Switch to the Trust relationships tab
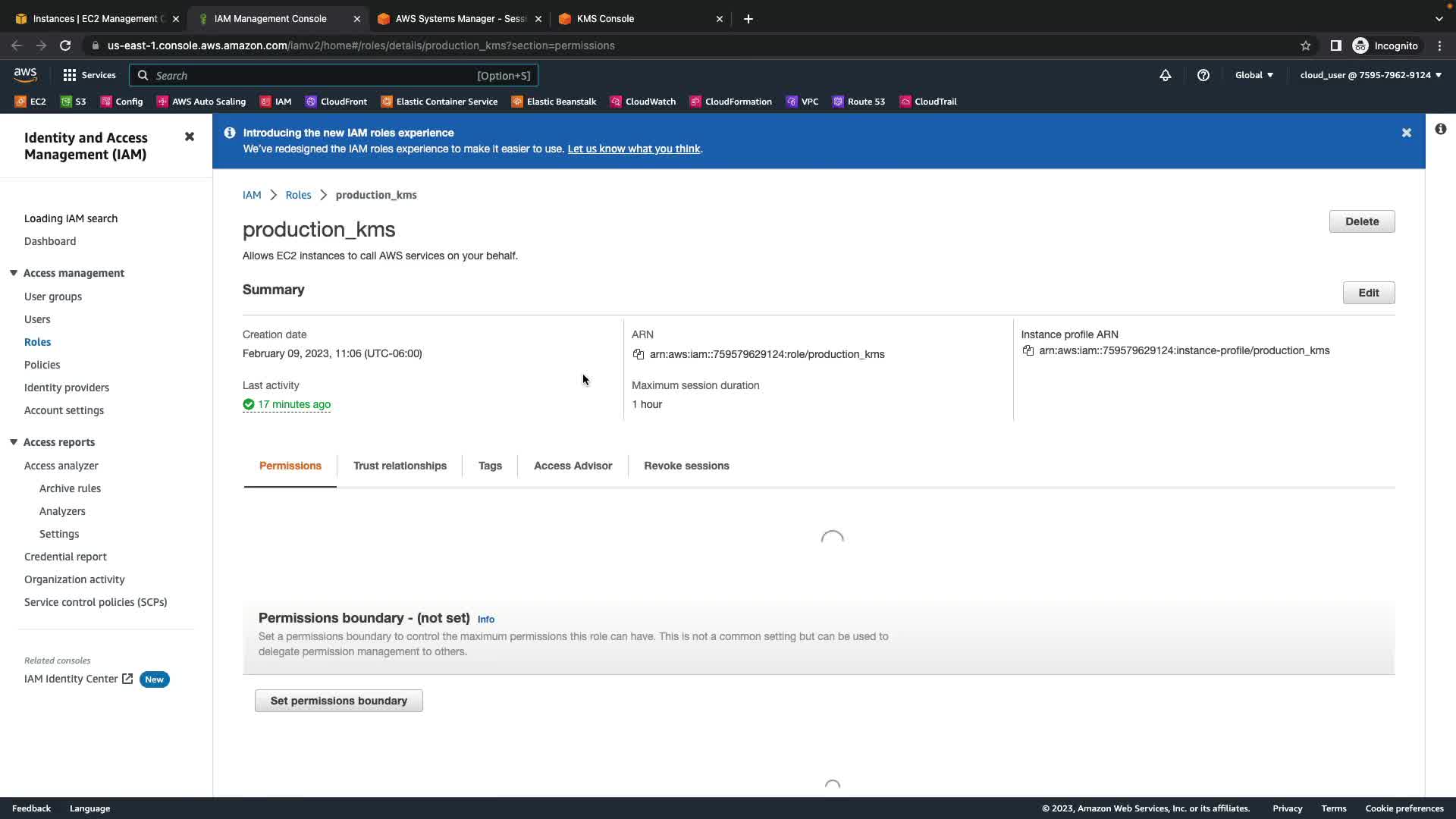Viewport: 1456px width, 819px height. [x=400, y=466]
